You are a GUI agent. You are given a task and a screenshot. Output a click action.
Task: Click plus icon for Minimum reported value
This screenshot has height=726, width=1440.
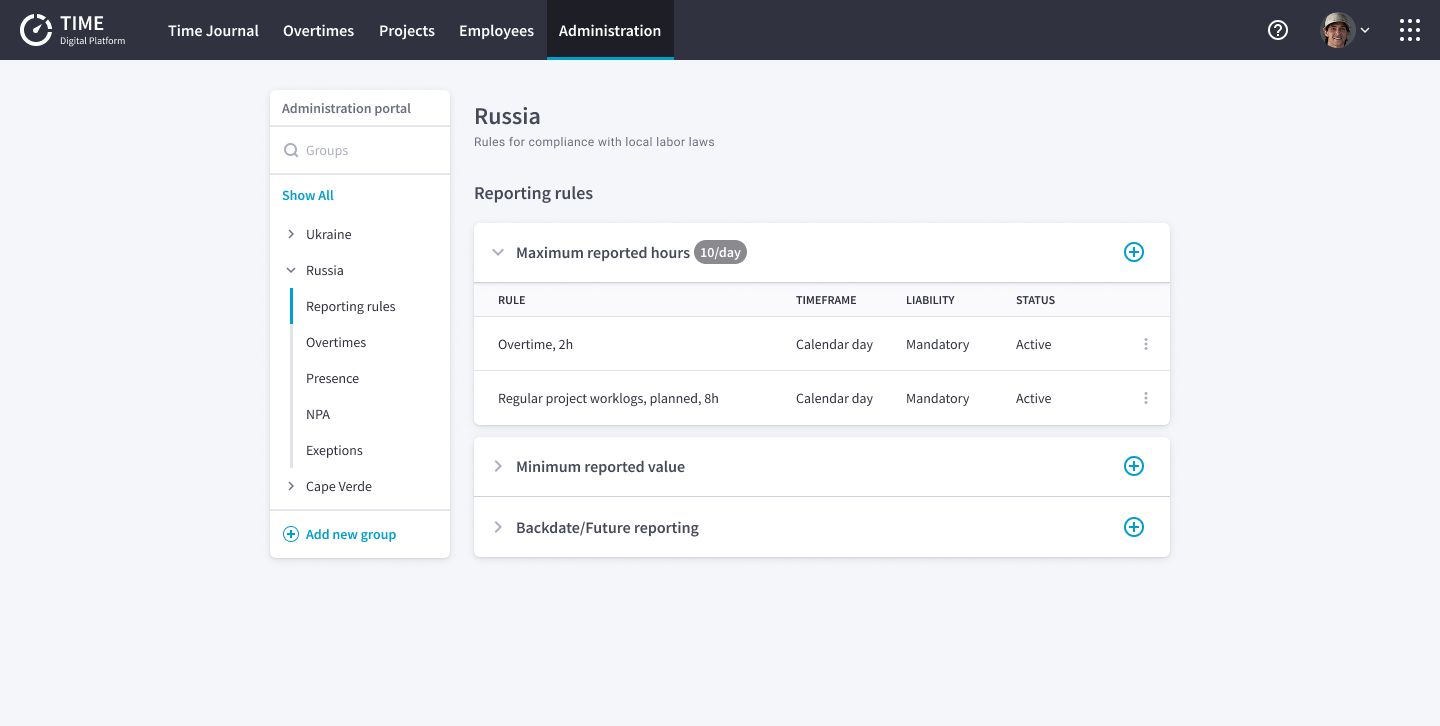tap(1133, 466)
